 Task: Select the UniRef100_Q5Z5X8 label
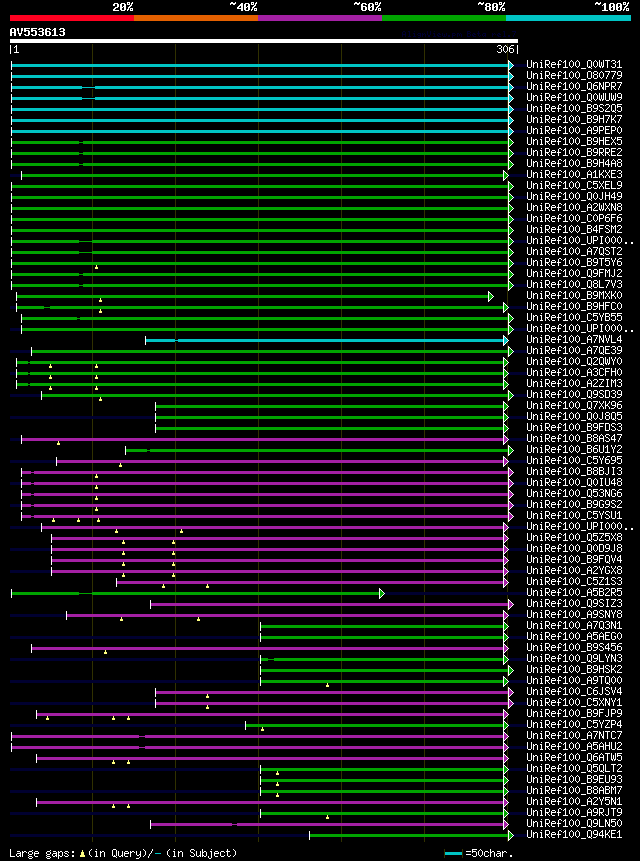coord(574,538)
